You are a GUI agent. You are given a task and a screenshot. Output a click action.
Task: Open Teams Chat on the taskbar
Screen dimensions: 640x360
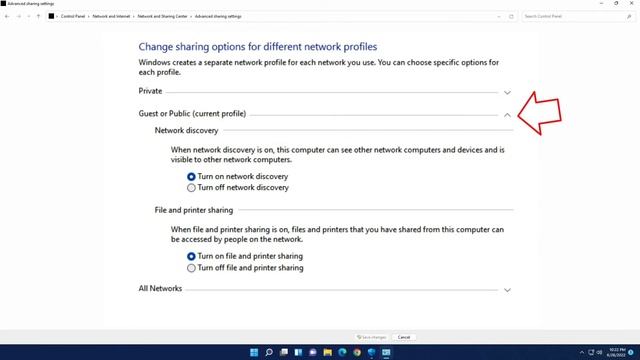click(x=313, y=352)
